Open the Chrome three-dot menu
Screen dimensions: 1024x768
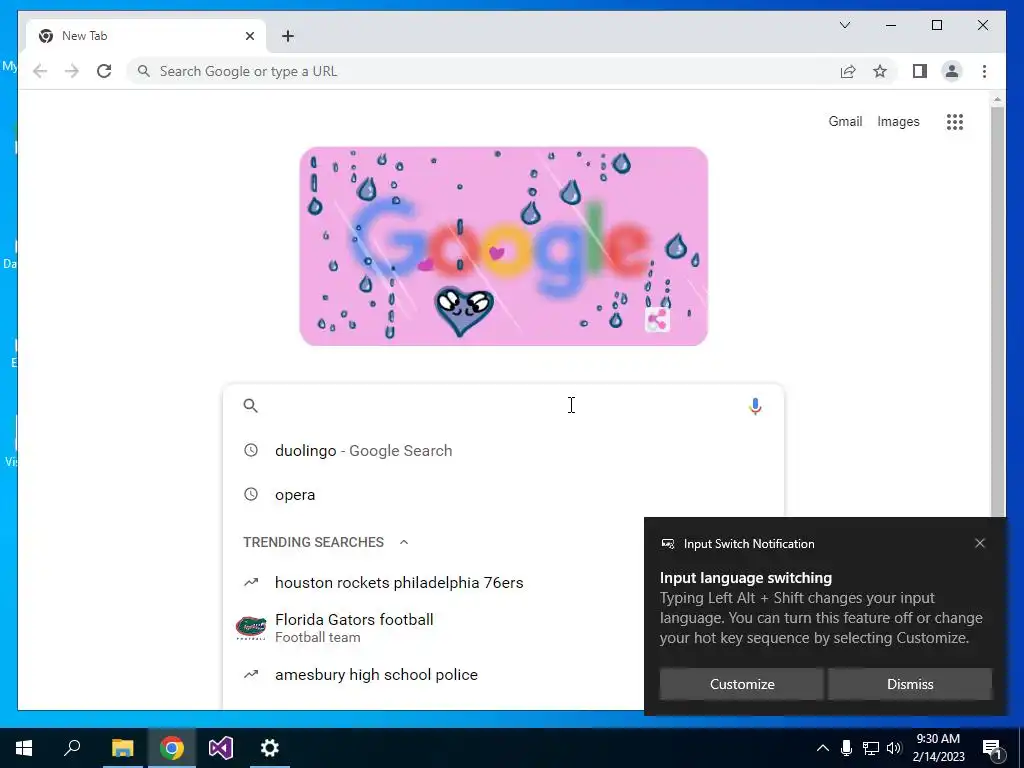click(x=984, y=71)
